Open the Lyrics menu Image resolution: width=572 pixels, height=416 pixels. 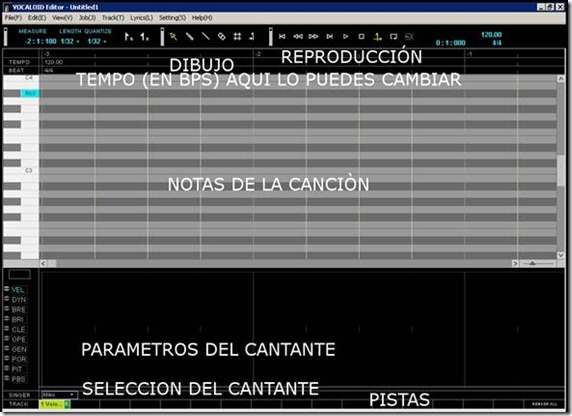(x=142, y=18)
